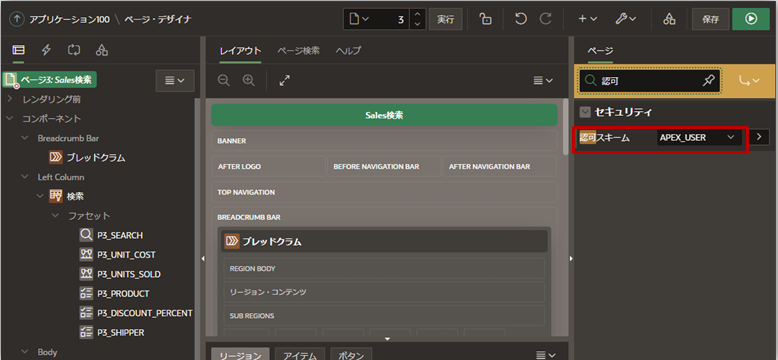Collapse the ファセット node
This screenshot has width=778, height=360.
coord(56,216)
